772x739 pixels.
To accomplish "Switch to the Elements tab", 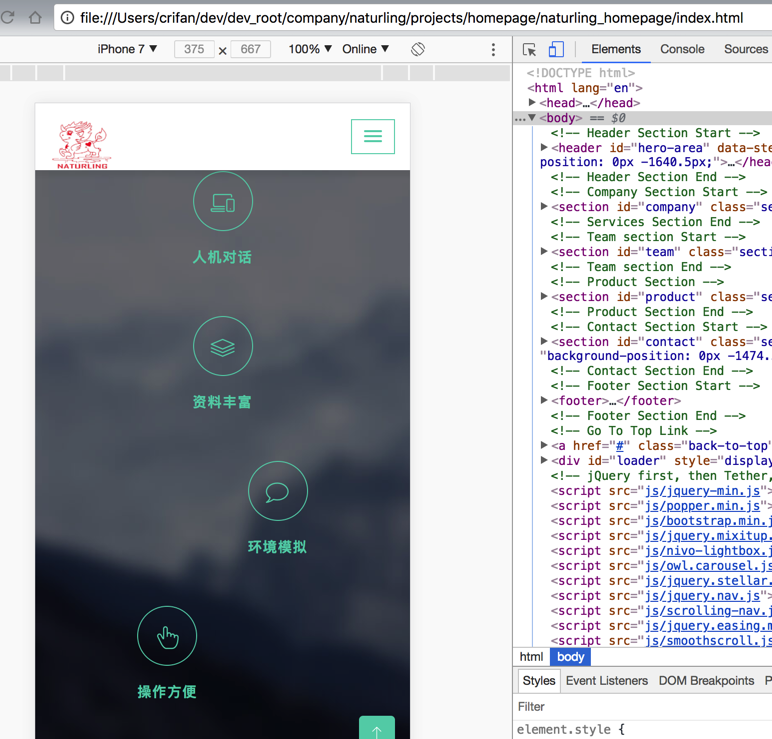I will (616, 49).
